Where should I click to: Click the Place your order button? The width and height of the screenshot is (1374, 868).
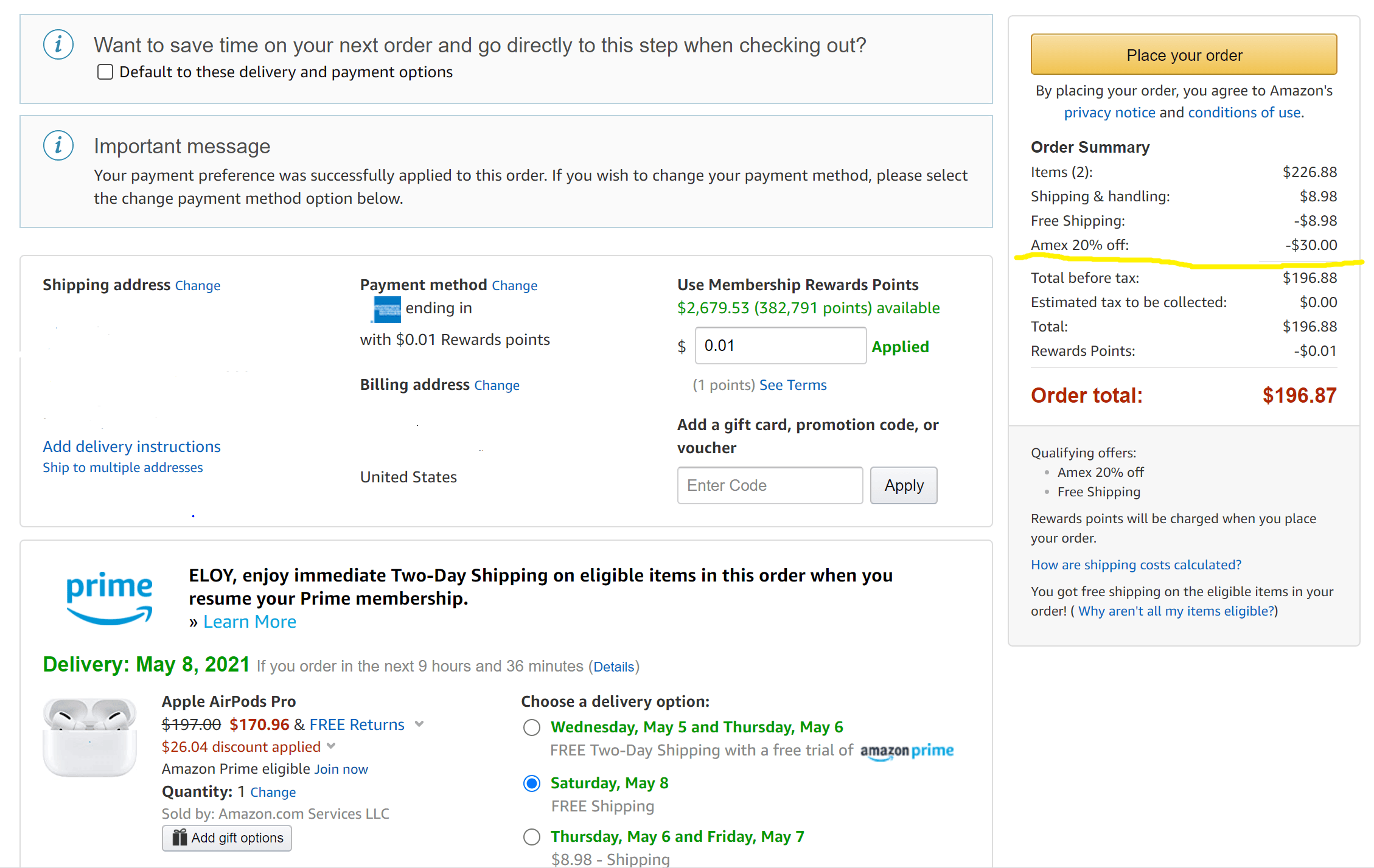point(1184,55)
